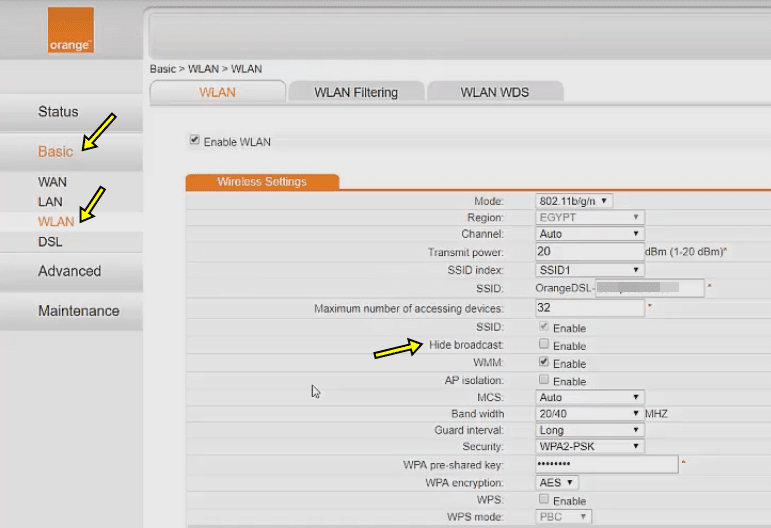
Task: Go to the WAN settings page
Action: [52, 182]
